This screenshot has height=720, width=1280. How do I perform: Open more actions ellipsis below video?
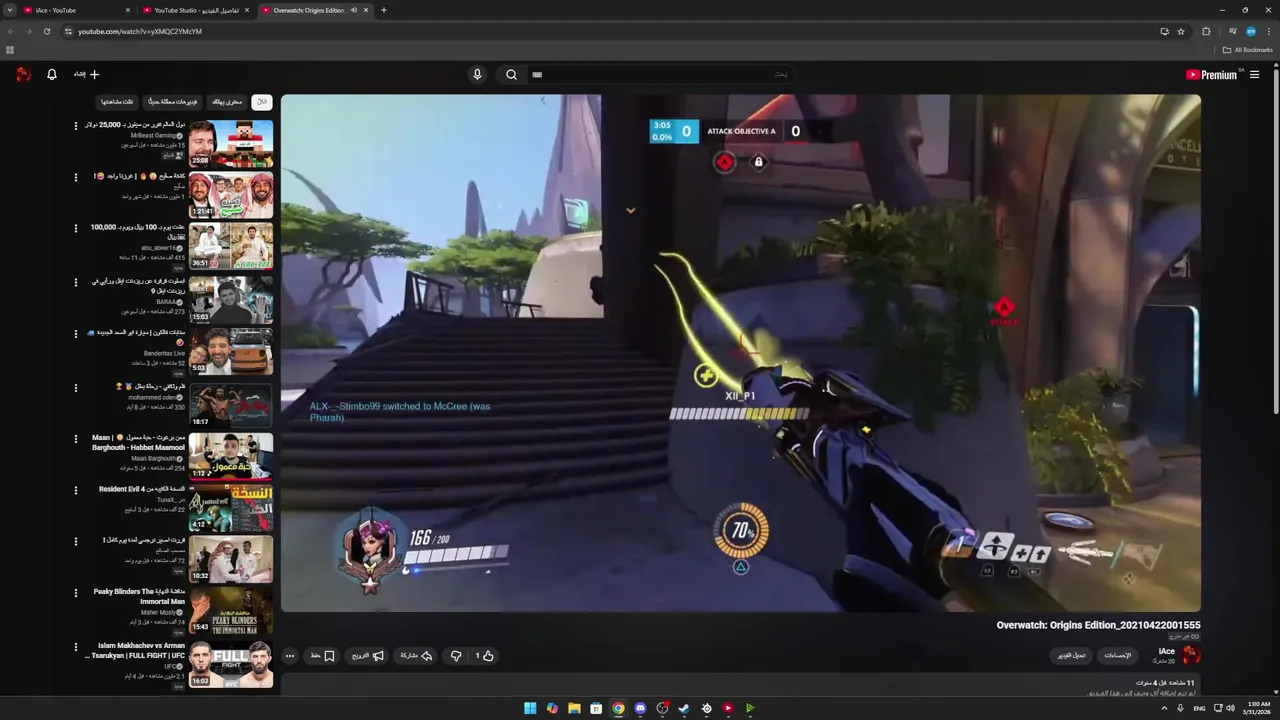point(290,656)
